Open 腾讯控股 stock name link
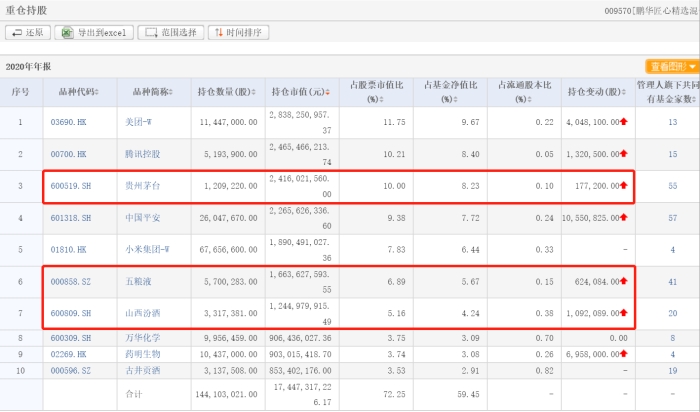 [x=142, y=154]
